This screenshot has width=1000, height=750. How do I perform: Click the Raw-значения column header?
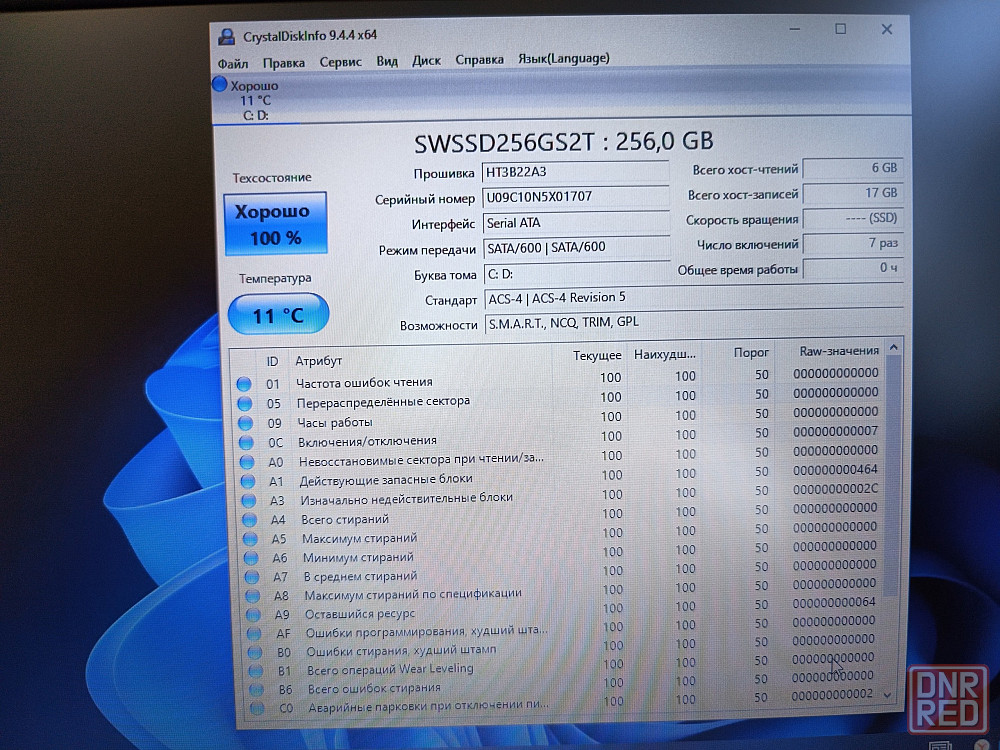(838, 351)
